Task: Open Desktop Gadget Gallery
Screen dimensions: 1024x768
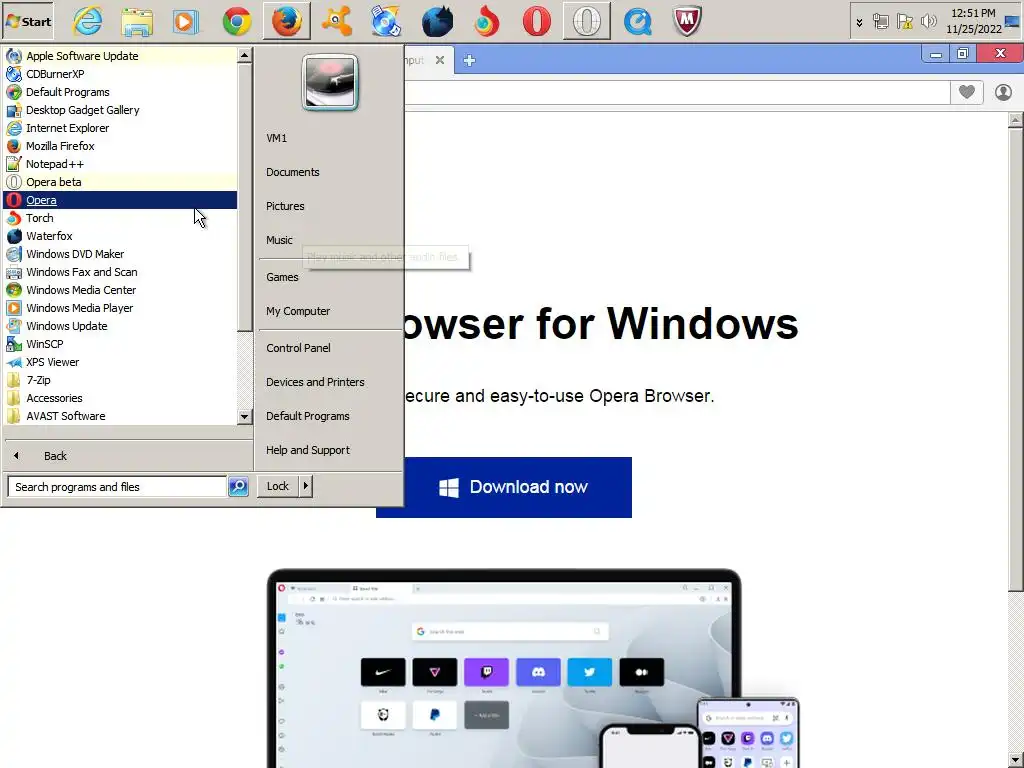Action: (121, 110)
